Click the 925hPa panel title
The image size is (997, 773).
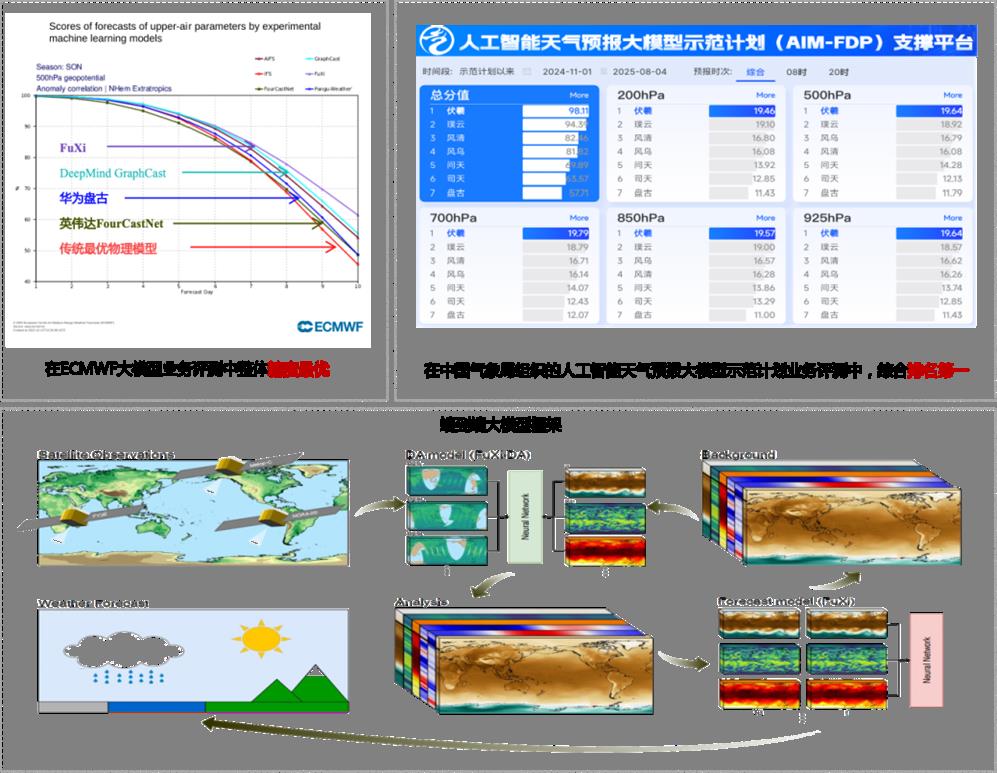(x=827, y=218)
